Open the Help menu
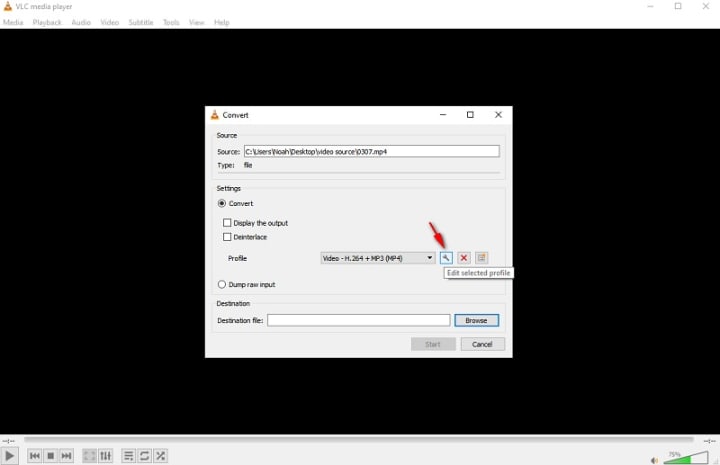 point(221,22)
